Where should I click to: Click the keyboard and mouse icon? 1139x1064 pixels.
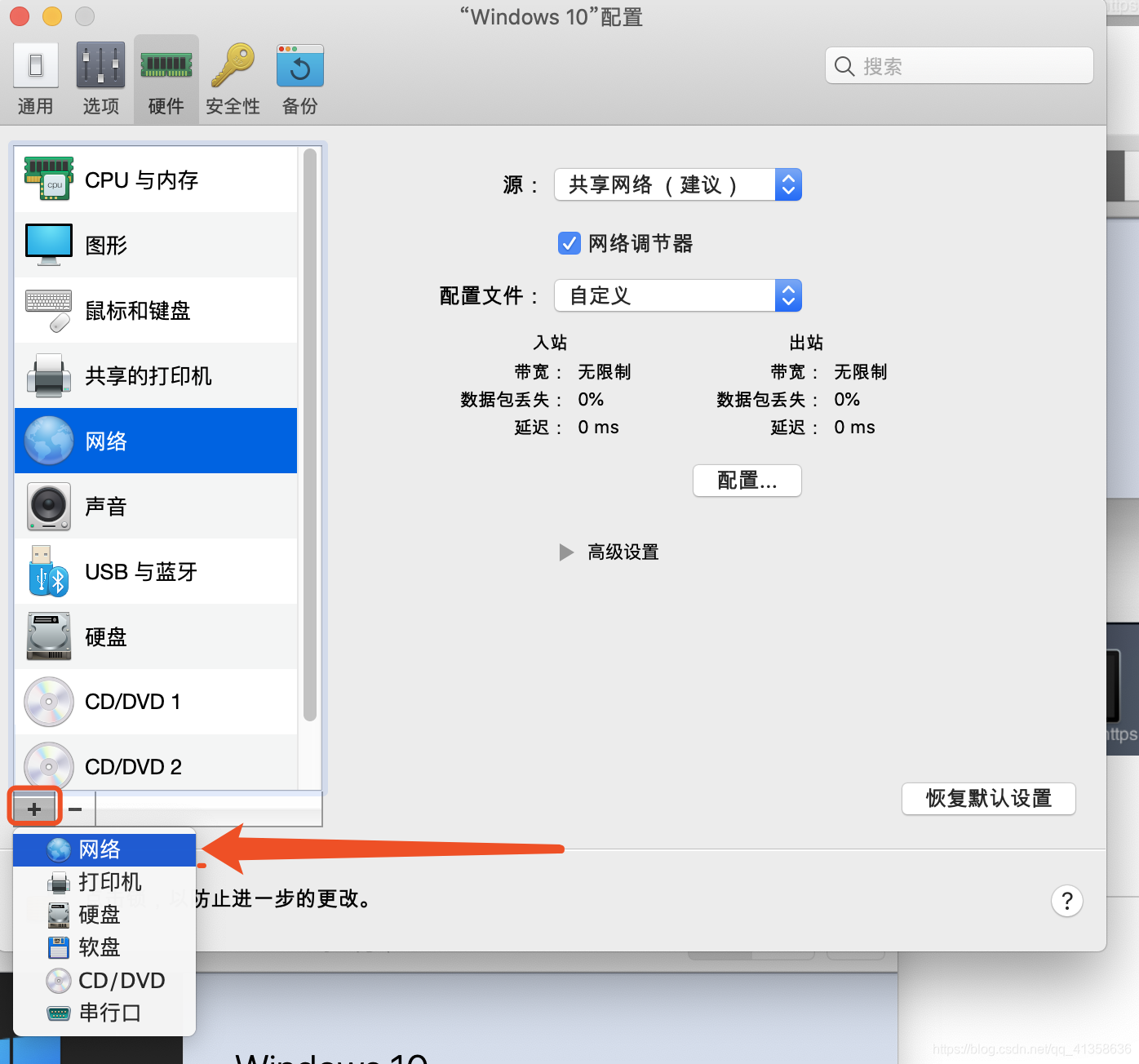coord(49,311)
